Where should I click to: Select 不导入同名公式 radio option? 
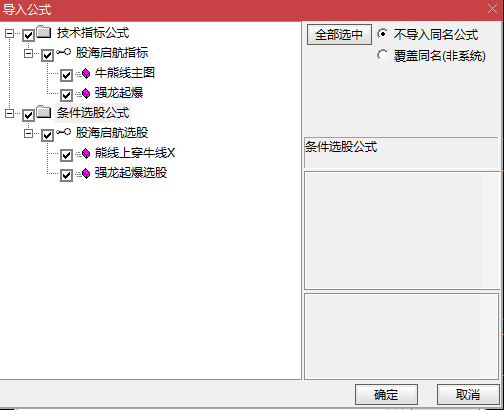pyautogui.click(x=383, y=34)
